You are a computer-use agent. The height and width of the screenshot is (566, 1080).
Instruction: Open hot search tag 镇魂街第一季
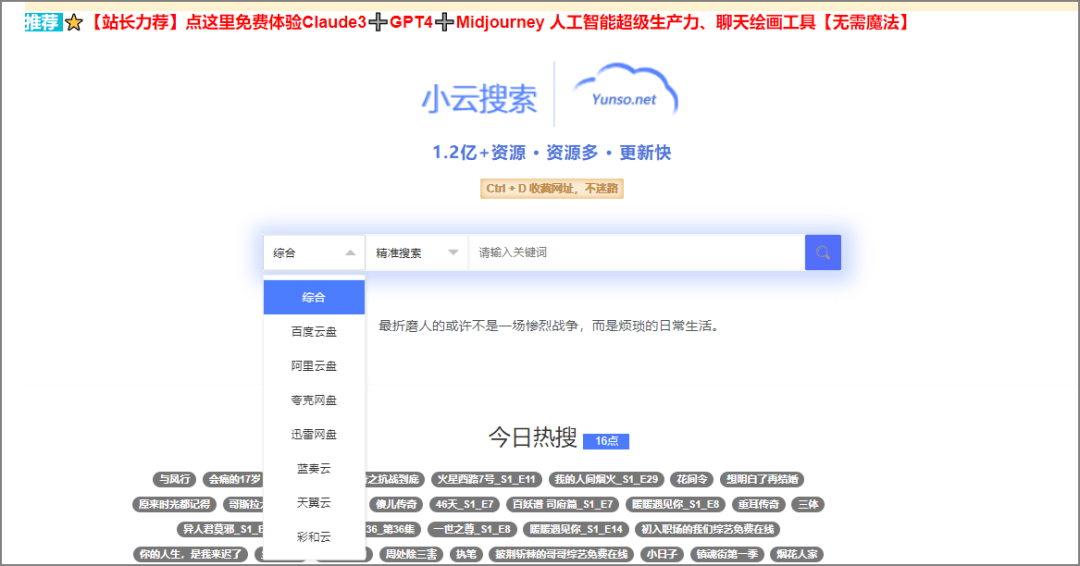[727, 554]
